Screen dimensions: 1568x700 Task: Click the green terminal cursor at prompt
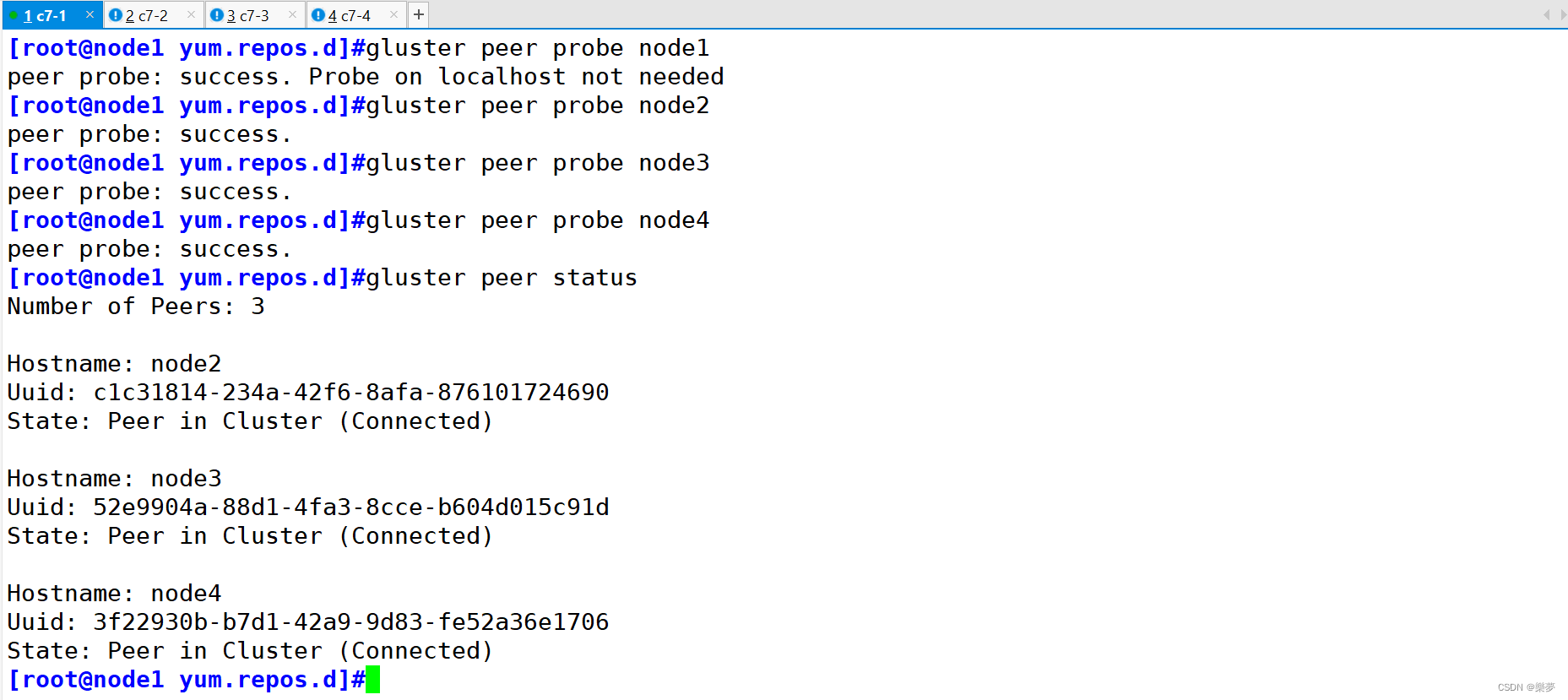click(373, 679)
